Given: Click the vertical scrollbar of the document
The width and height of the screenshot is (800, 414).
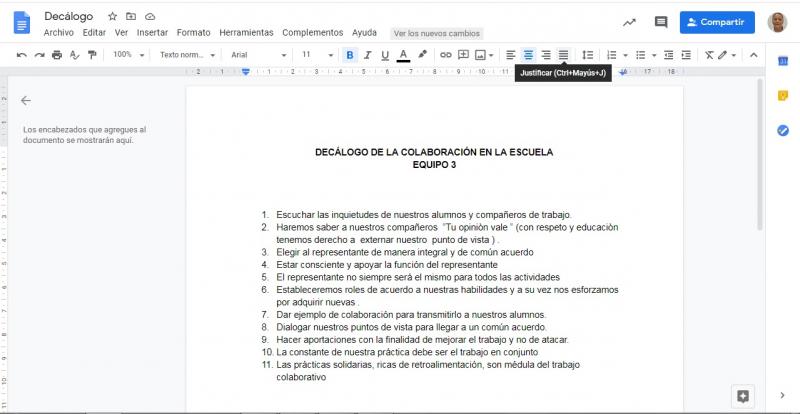Looking at the screenshot, I should click(x=760, y=154).
